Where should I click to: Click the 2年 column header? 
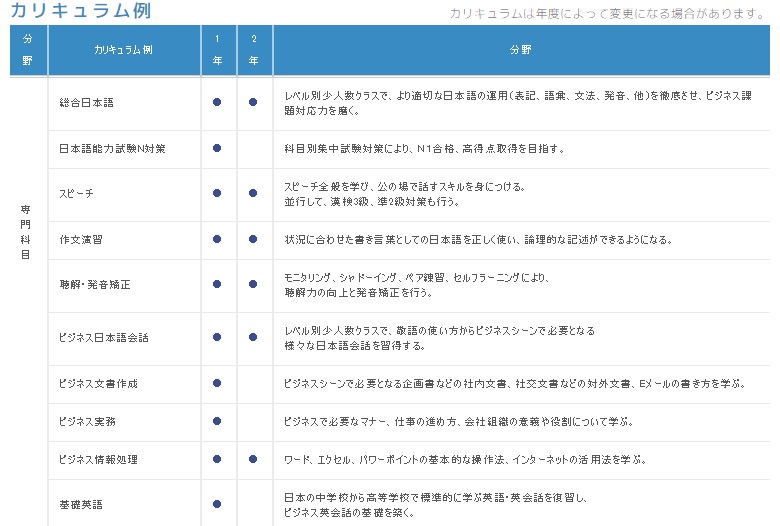254,50
